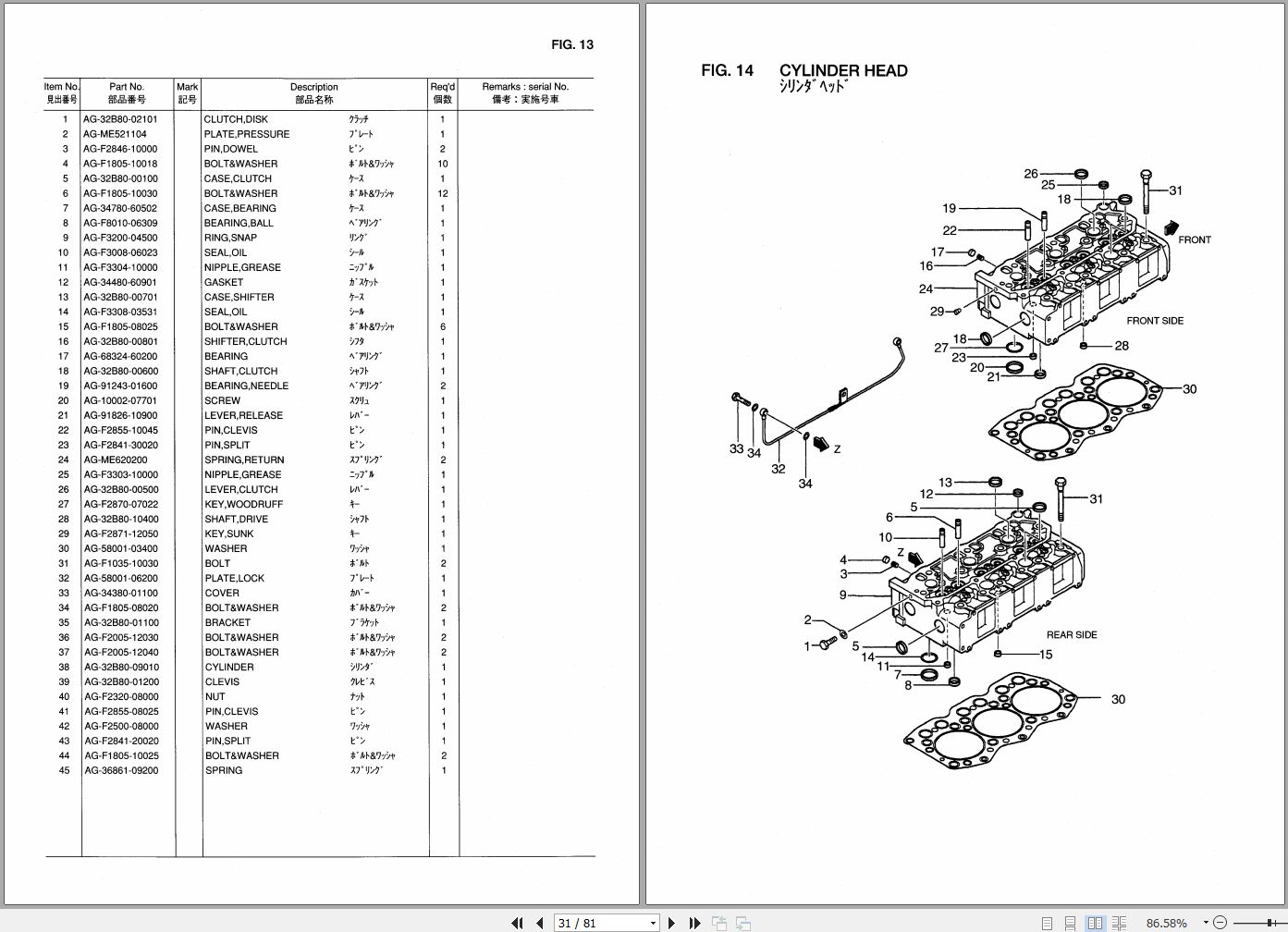Click the previous view history icon
Image resolution: width=1288 pixels, height=932 pixels.
[720, 923]
